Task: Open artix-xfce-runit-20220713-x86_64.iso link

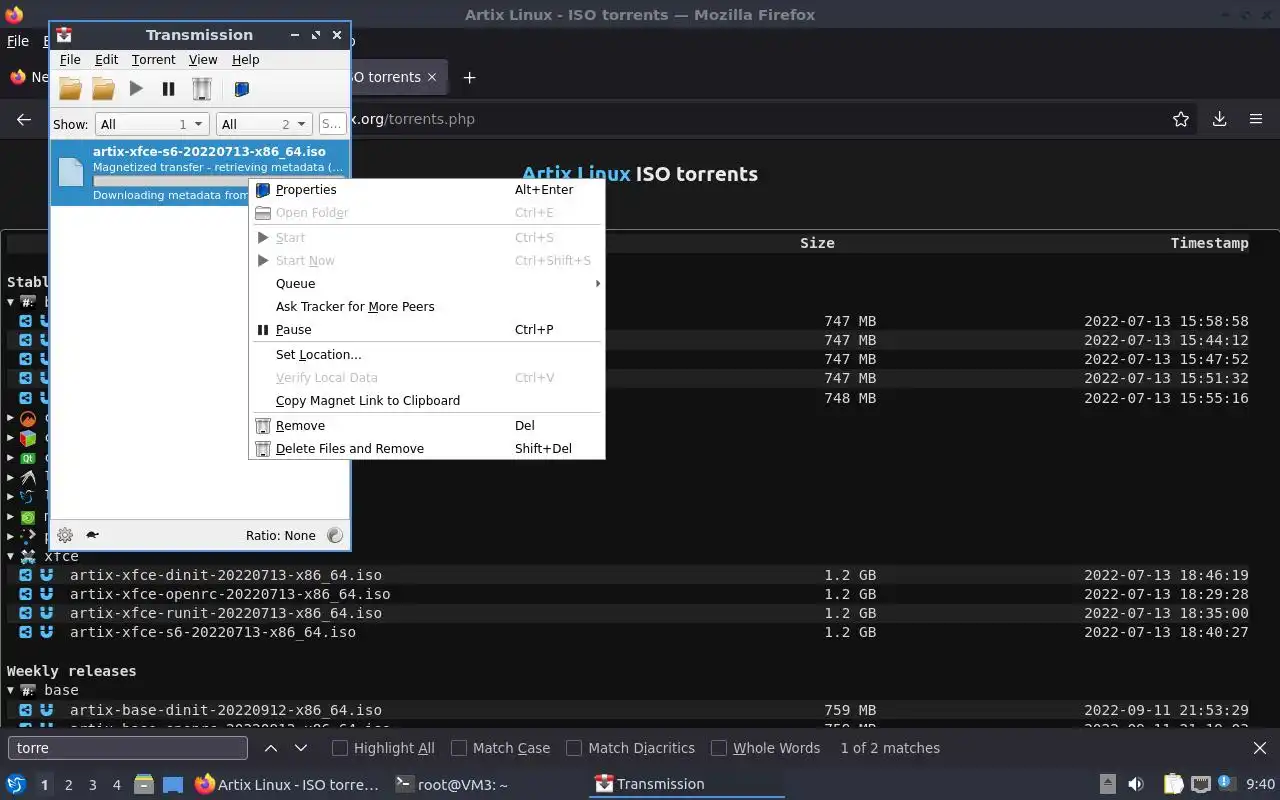Action: coord(225,613)
